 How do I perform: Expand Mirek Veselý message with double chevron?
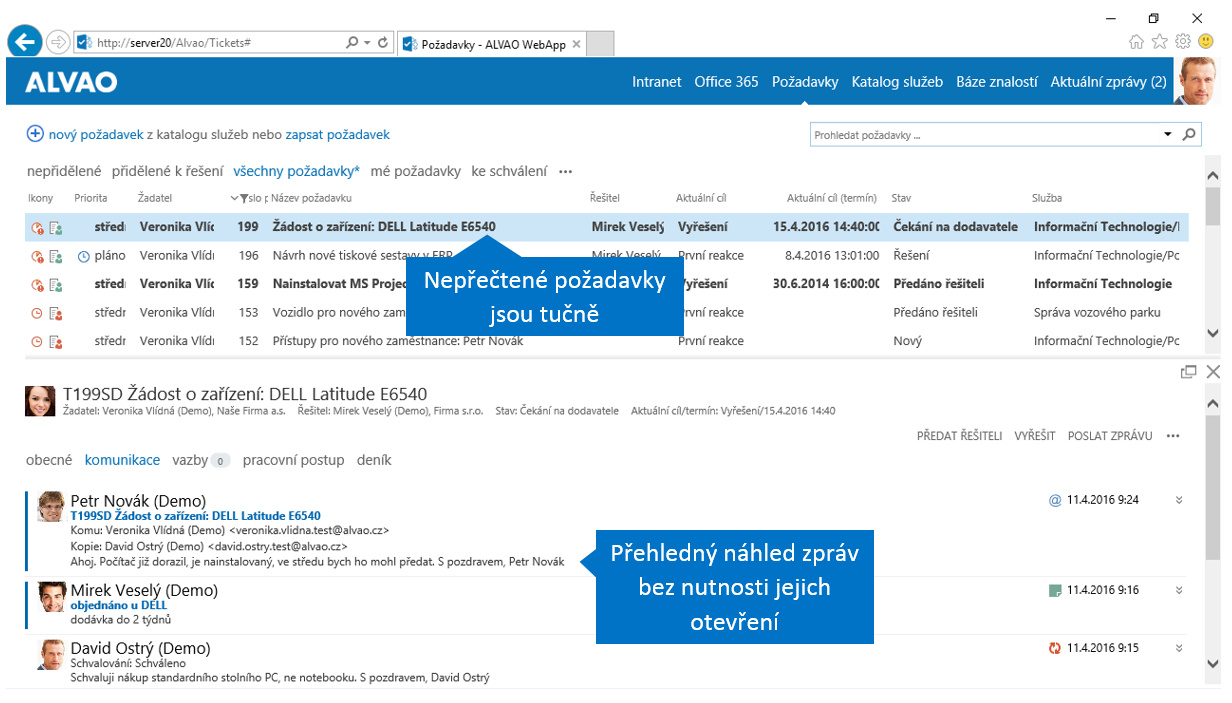[x=1179, y=591]
